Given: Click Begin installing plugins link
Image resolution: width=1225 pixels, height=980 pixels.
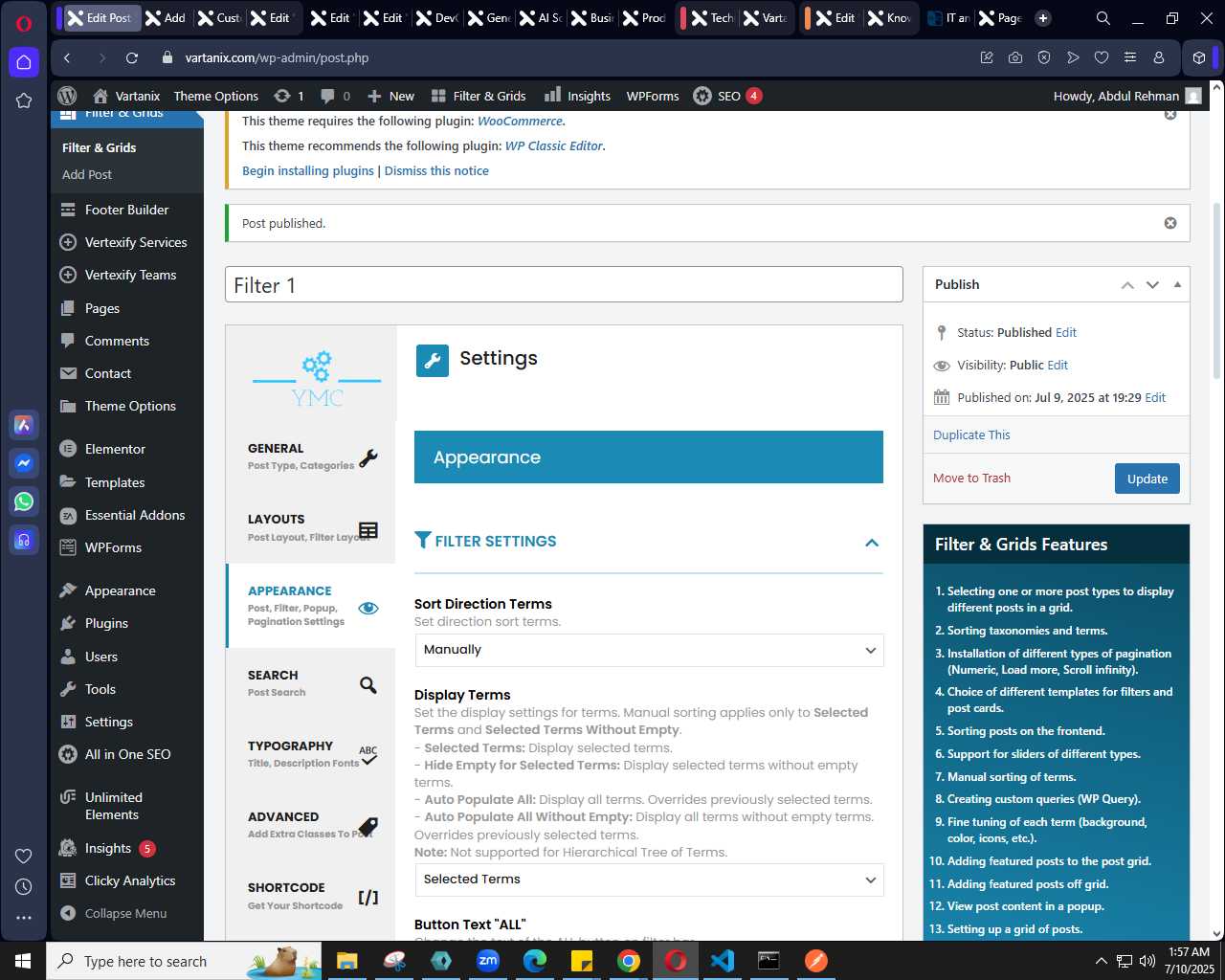Looking at the screenshot, I should pos(308,170).
